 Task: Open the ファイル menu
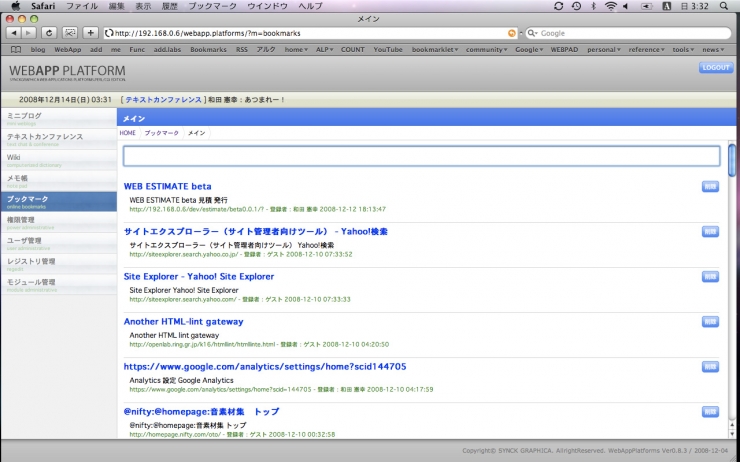tap(82, 6)
